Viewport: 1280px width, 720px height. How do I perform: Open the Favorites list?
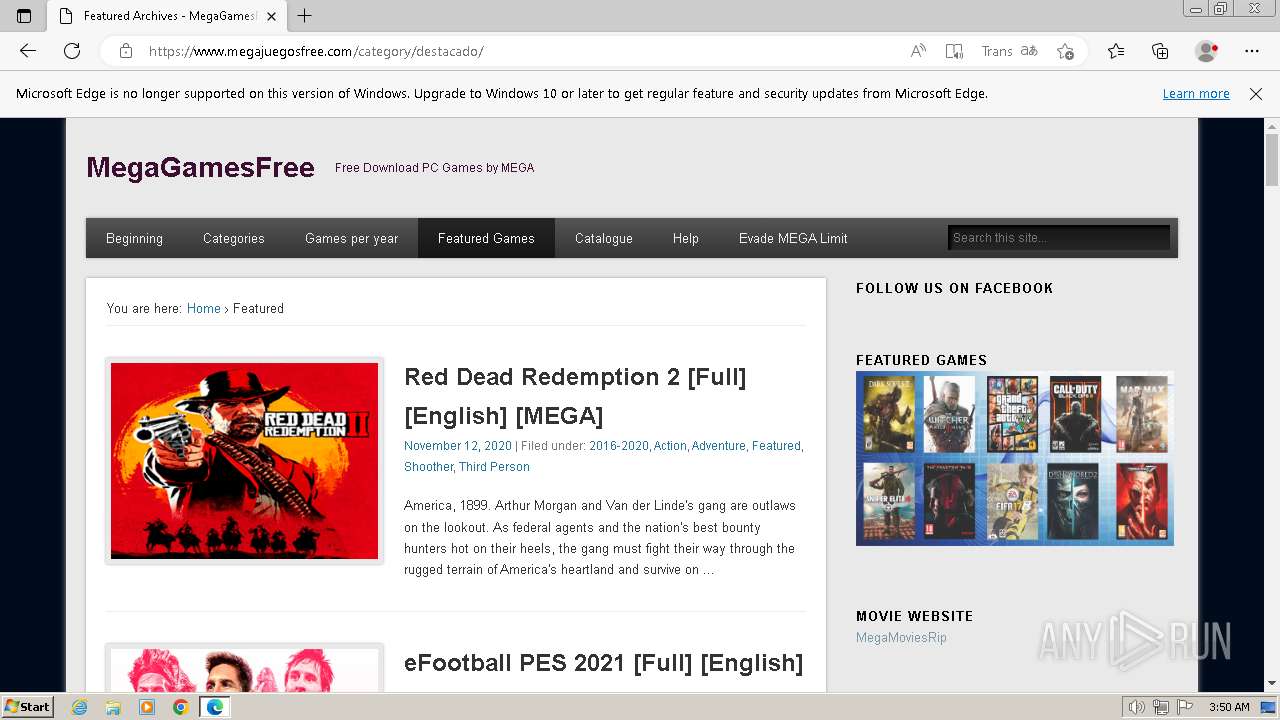pos(1116,51)
